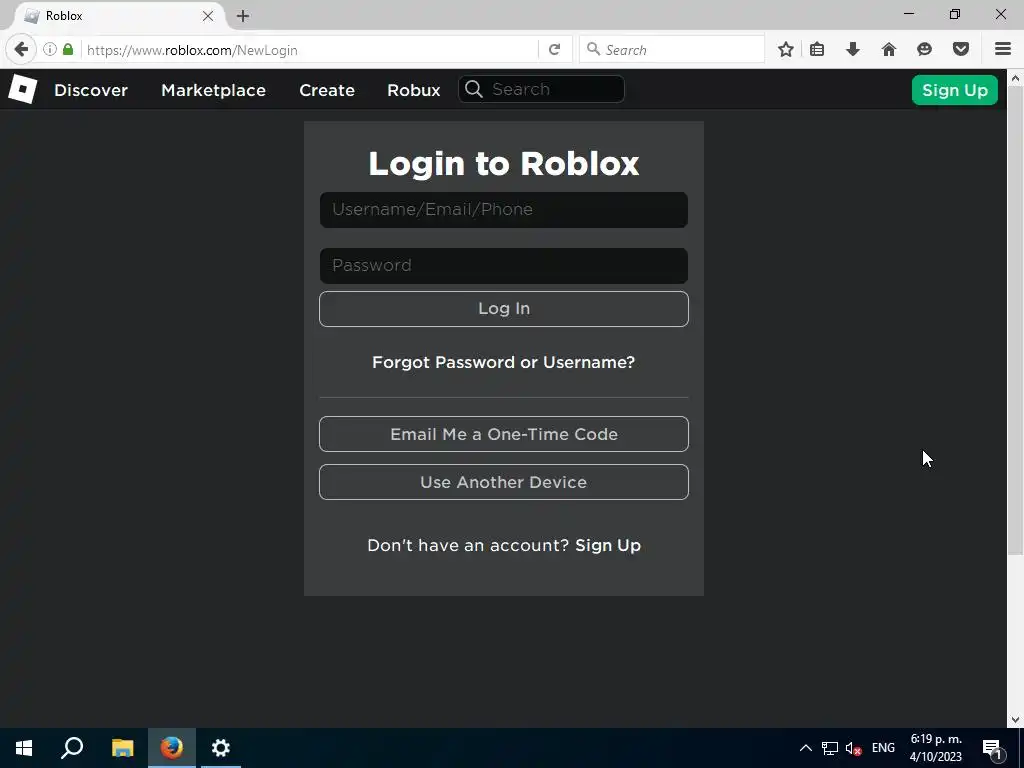Open the Marketplace menu item
Screen dimensions: 1024x768
[x=214, y=90]
